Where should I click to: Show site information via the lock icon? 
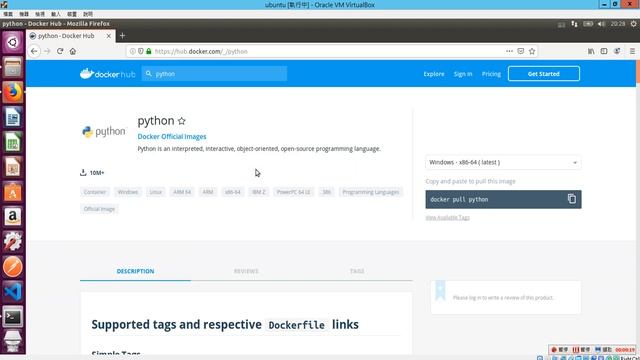pyautogui.click(x=149, y=51)
